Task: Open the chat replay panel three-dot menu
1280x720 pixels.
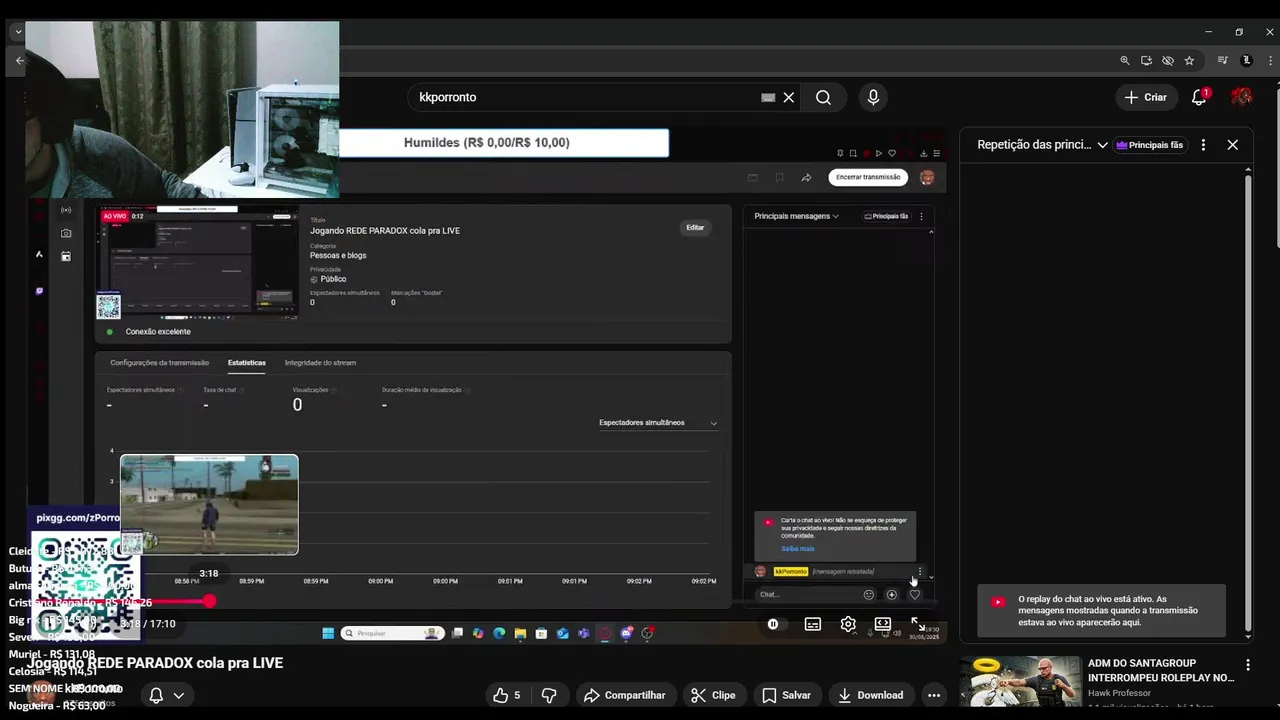Action: point(1203,145)
